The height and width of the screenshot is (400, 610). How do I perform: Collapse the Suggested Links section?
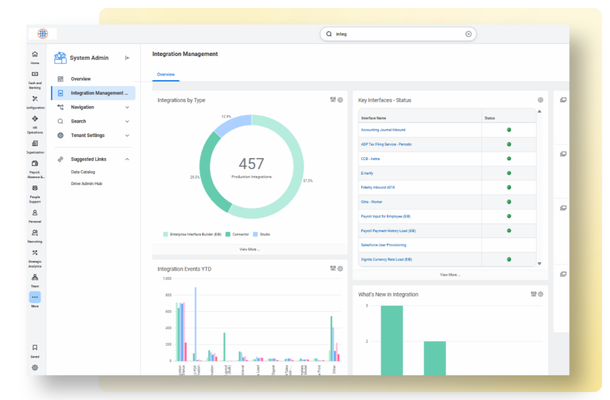[x=127, y=159]
